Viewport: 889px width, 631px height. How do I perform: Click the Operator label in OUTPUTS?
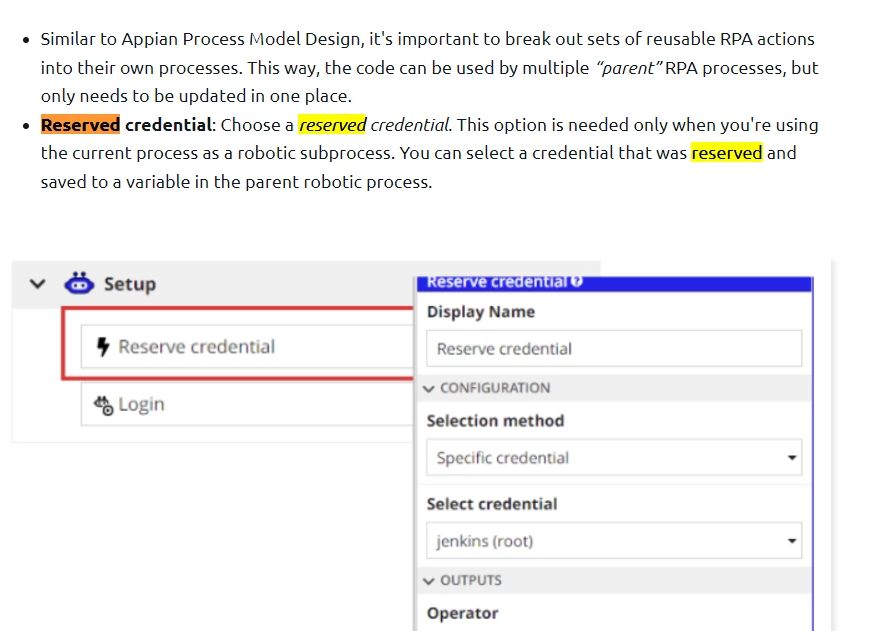[463, 613]
